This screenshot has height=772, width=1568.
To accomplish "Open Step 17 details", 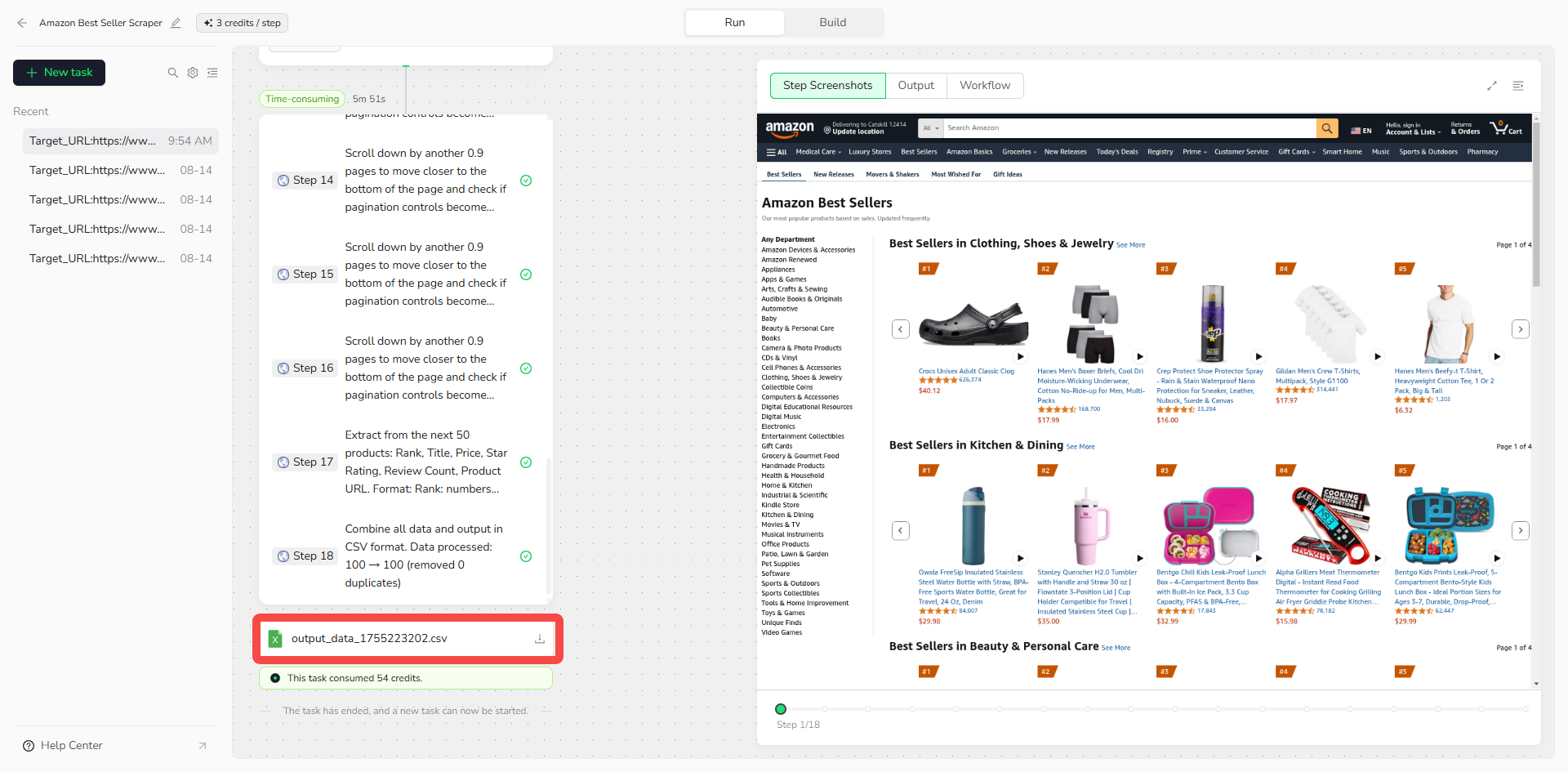I will point(305,462).
